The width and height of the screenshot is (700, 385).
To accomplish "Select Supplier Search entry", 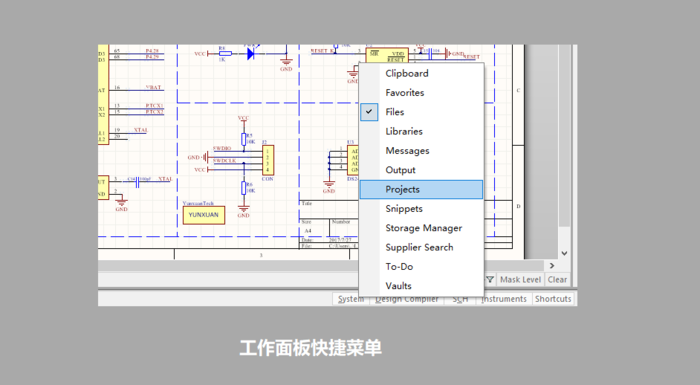I will (x=421, y=247).
